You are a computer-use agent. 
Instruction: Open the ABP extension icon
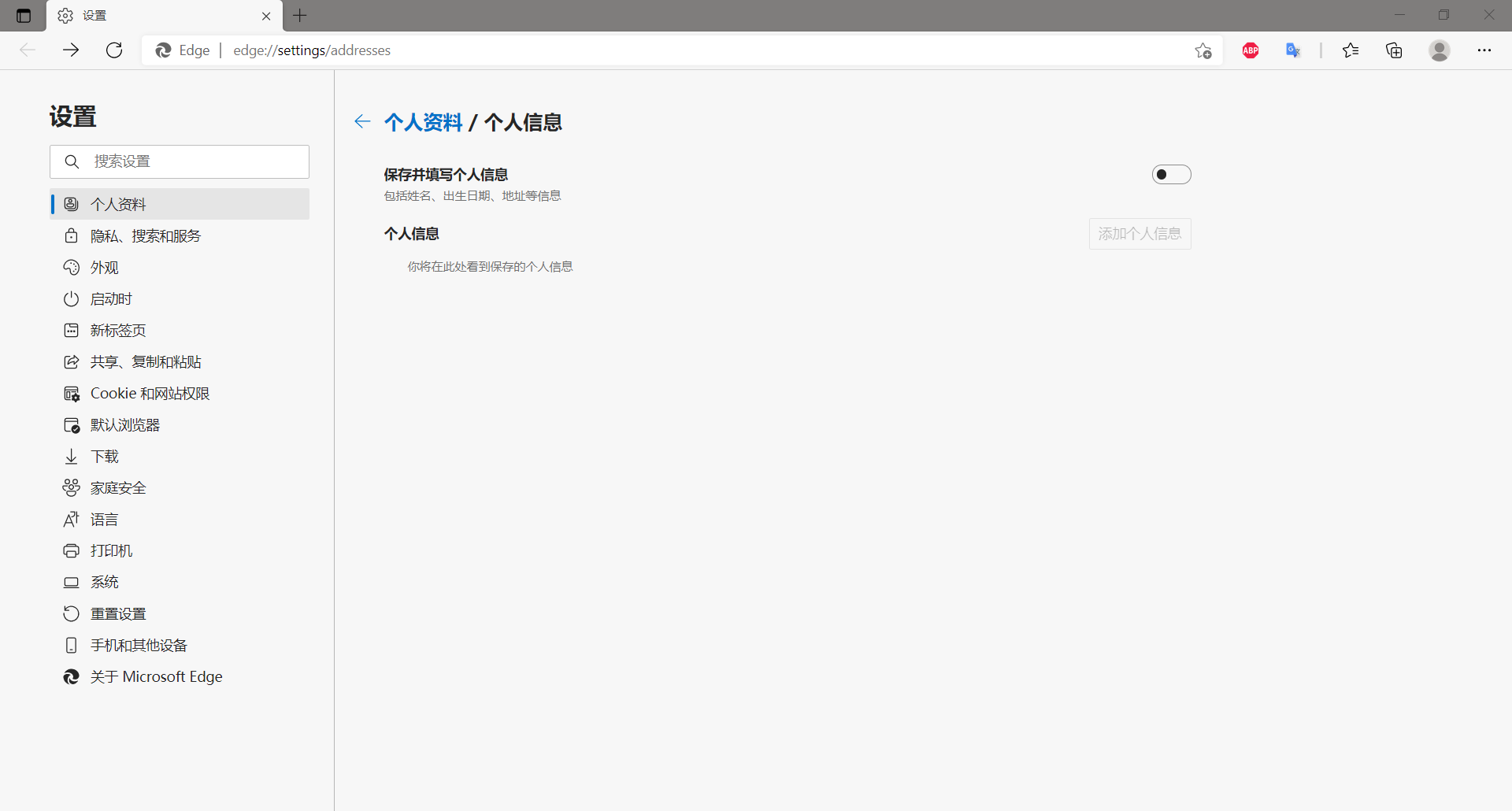click(x=1251, y=50)
